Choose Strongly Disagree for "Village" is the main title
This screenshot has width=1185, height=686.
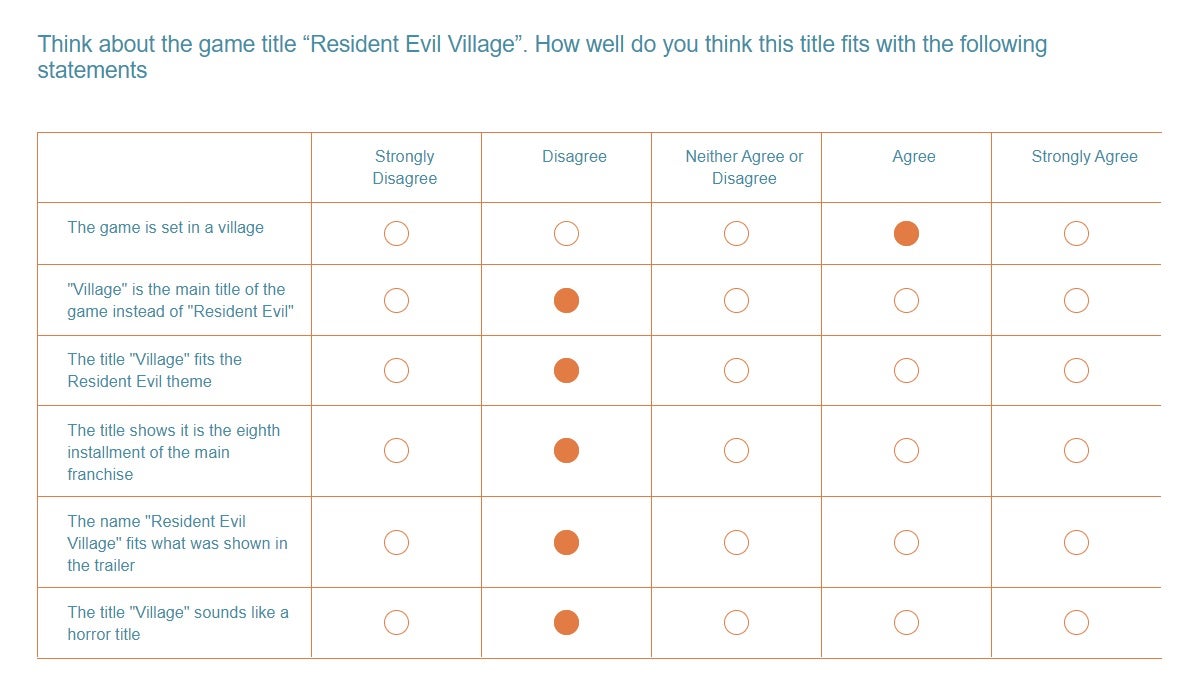[x=396, y=301]
